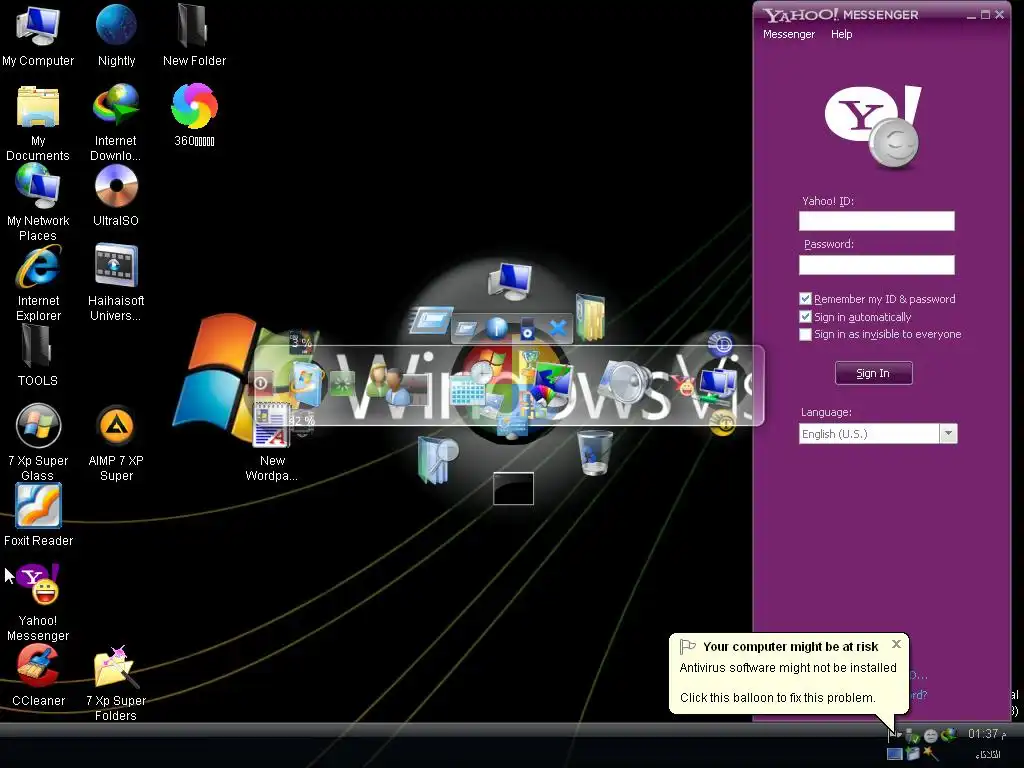Launch the Internet Download Manager desktop icon
This screenshot has height=768, width=1024.
116,123
